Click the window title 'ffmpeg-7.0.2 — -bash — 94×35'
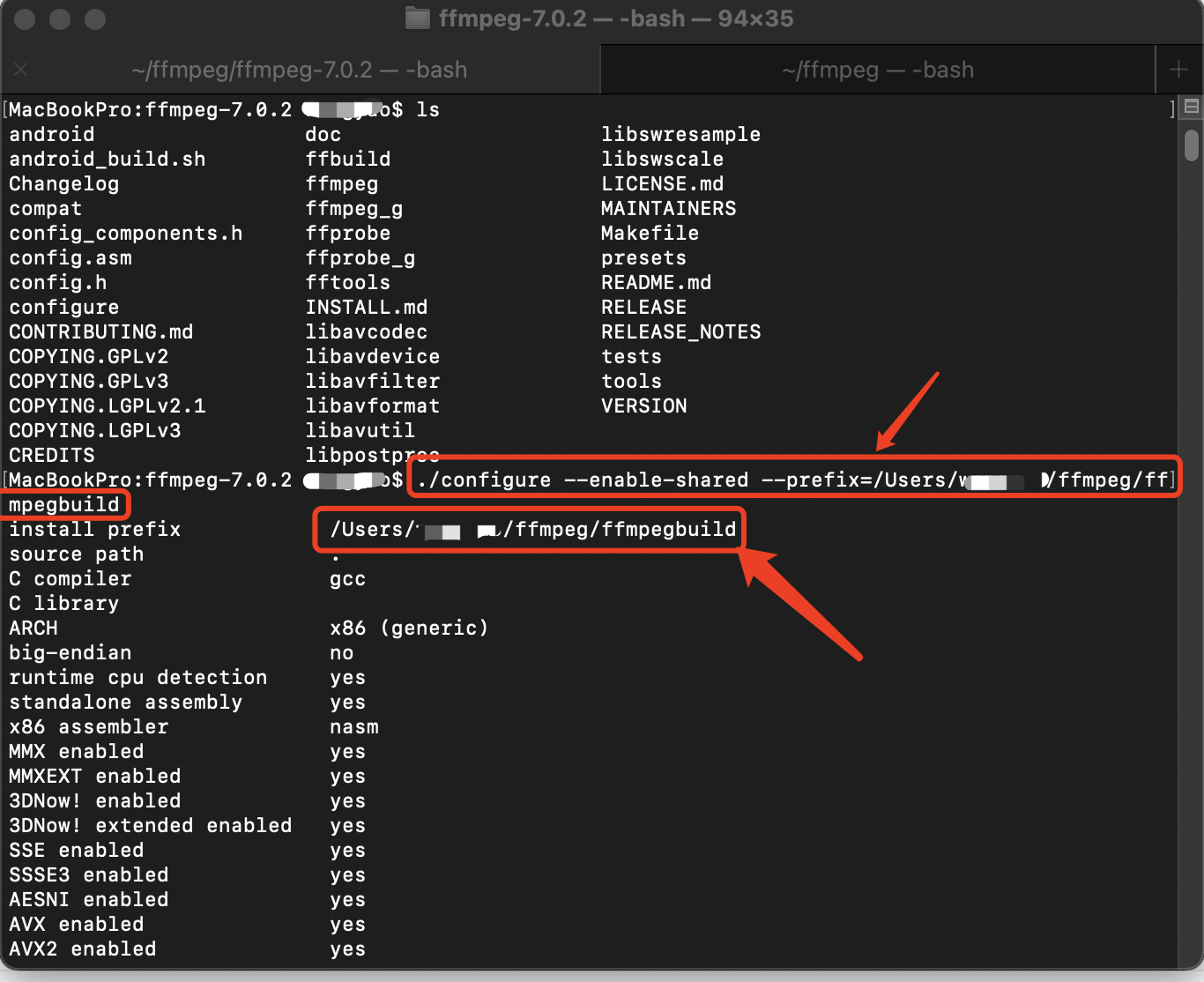Image resolution: width=1204 pixels, height=982 pixels. pos(616,19)
